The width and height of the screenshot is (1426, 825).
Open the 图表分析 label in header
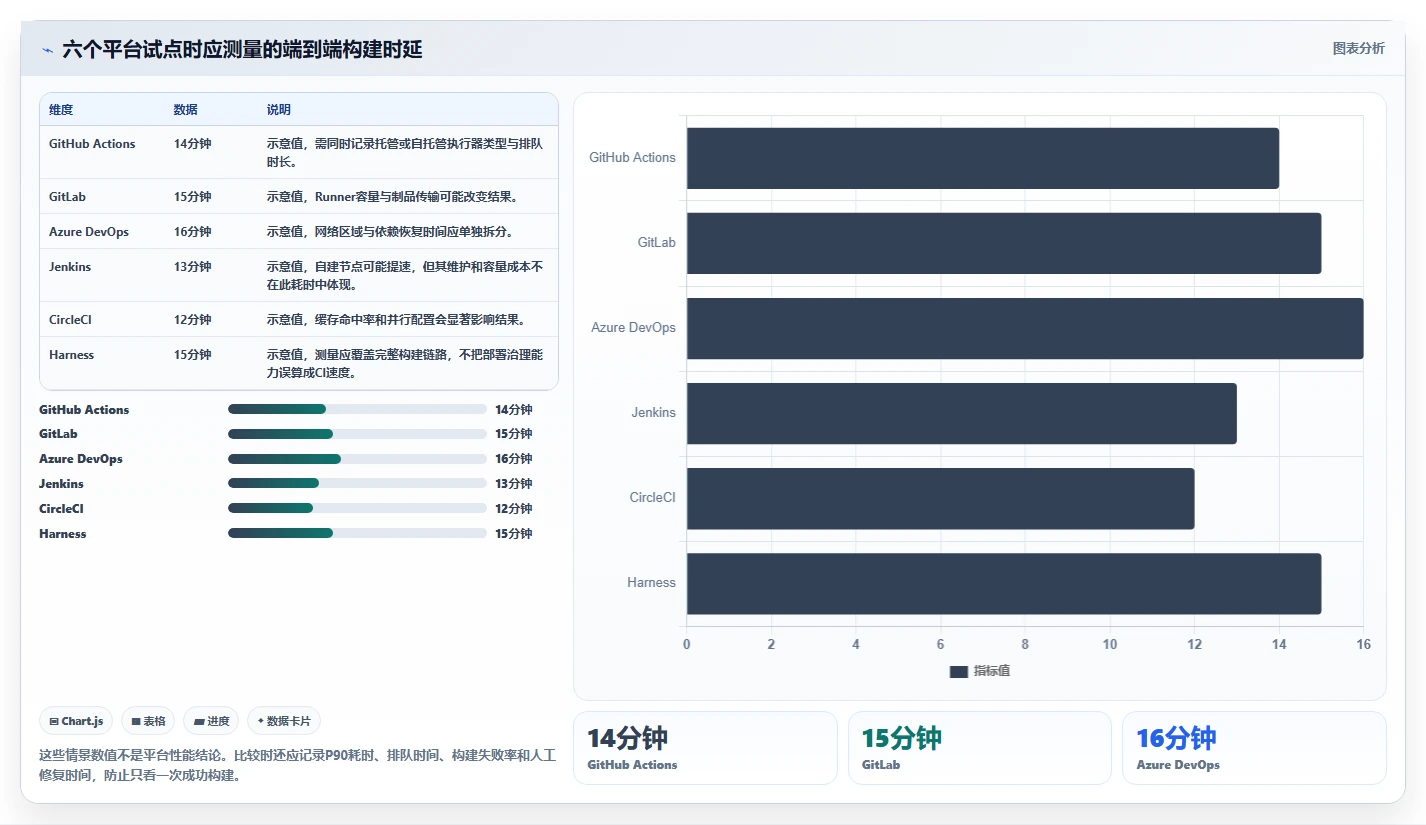click(x=1358, y=48)
